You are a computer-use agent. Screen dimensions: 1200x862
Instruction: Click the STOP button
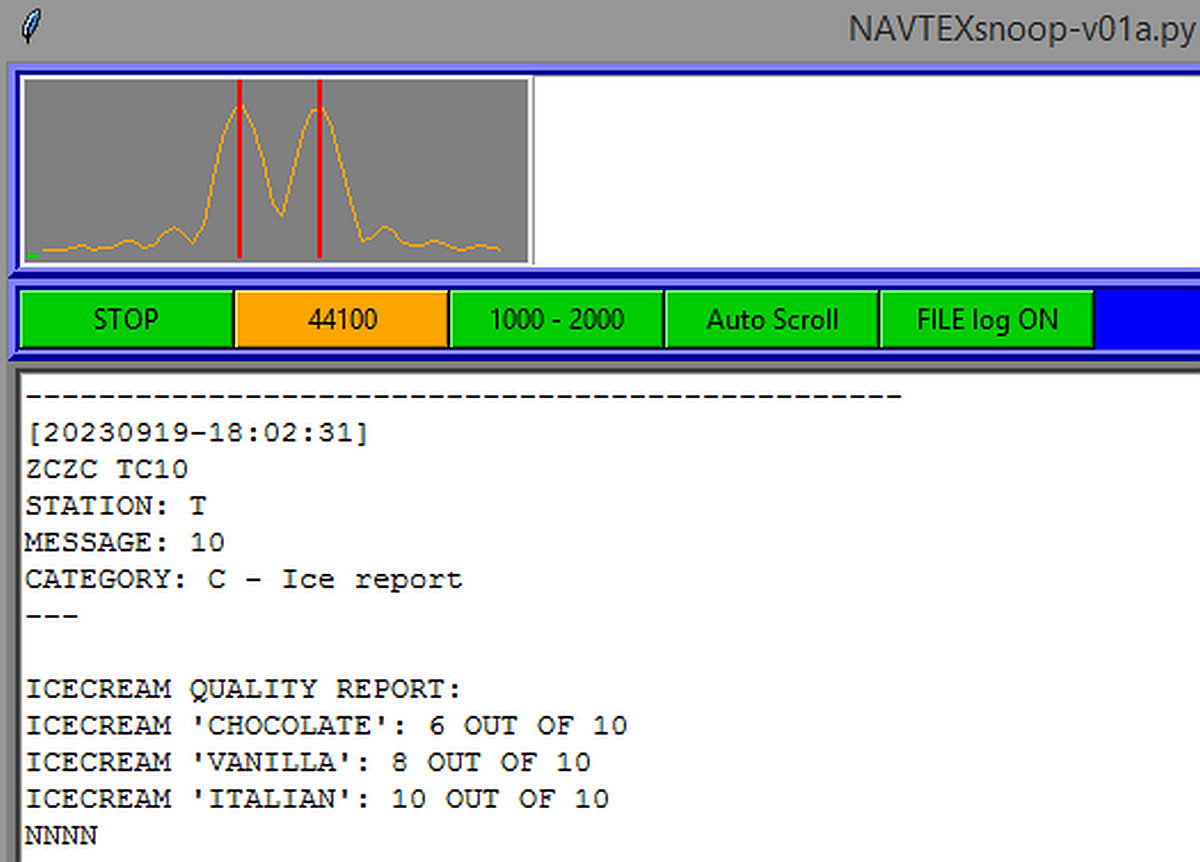point(127,320)
